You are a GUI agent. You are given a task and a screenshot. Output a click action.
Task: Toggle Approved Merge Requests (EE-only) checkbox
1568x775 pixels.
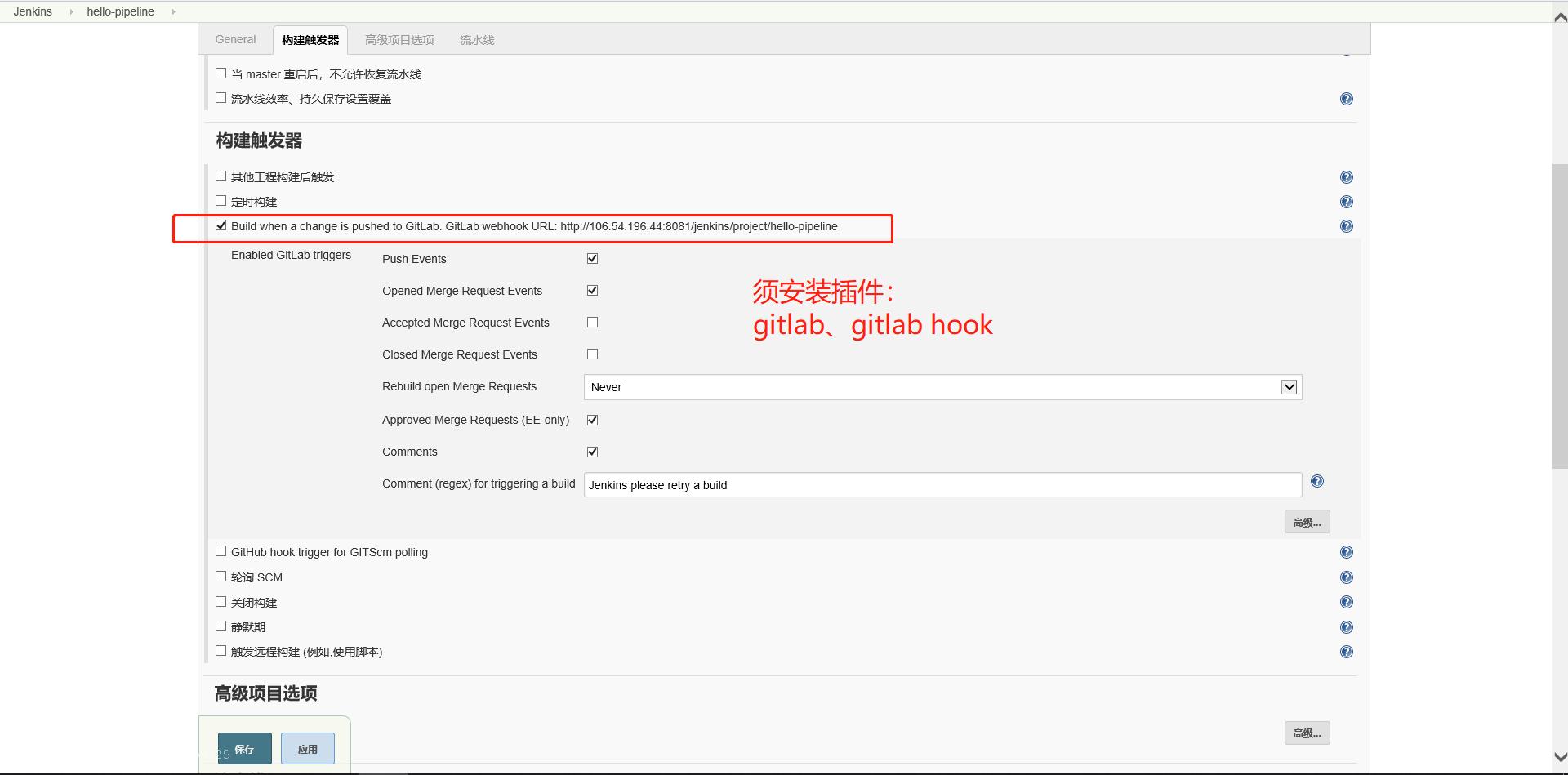coord(592,420)
